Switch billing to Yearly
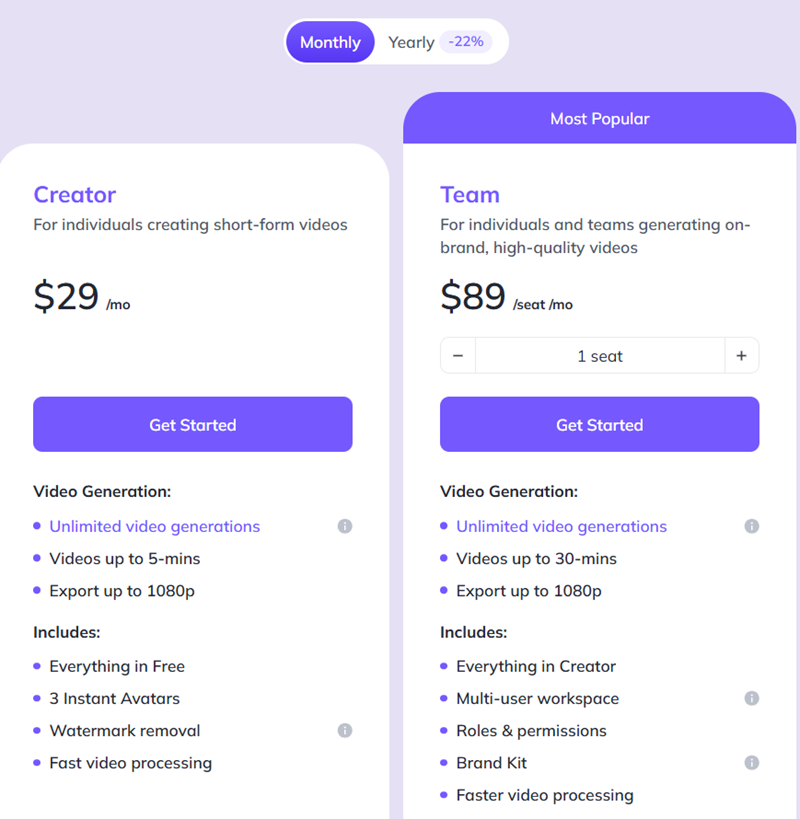The height and width of the screenshot is (819, 800). (x=411, y=42)
